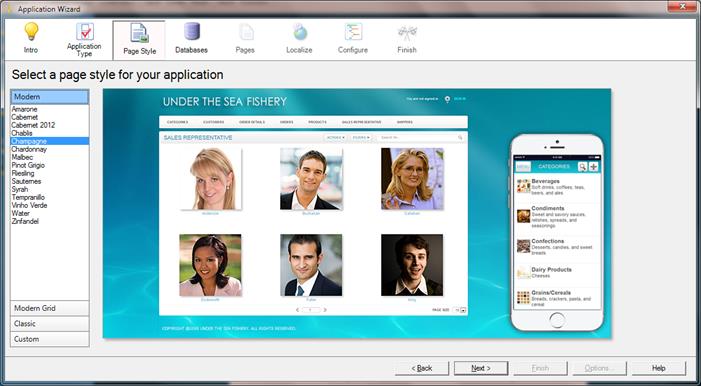
Task: Jump to the Finish step icon
Action: click(x=407, y=32)
